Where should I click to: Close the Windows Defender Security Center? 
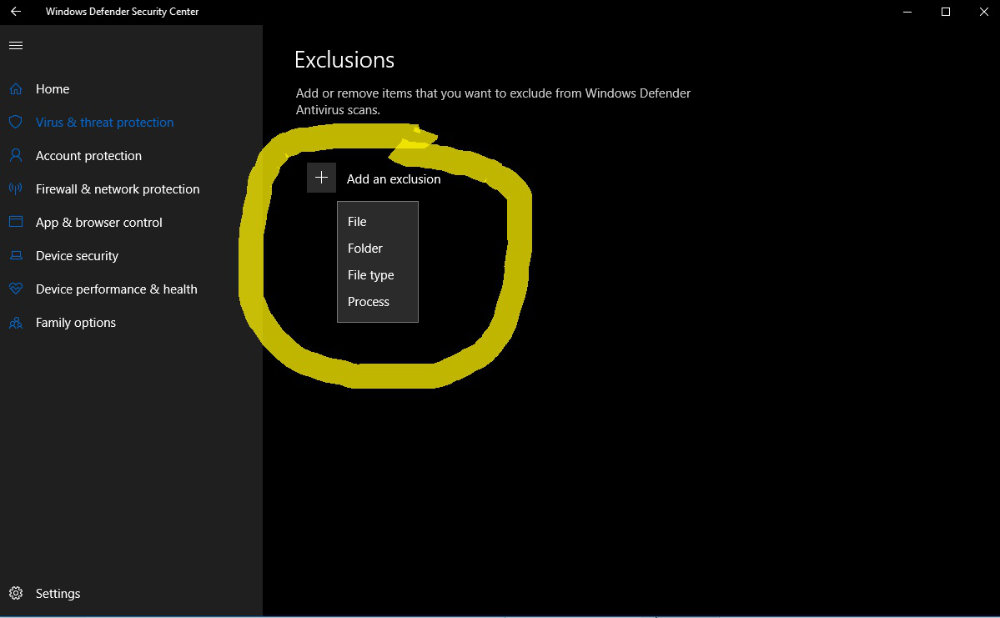point(983,11)
